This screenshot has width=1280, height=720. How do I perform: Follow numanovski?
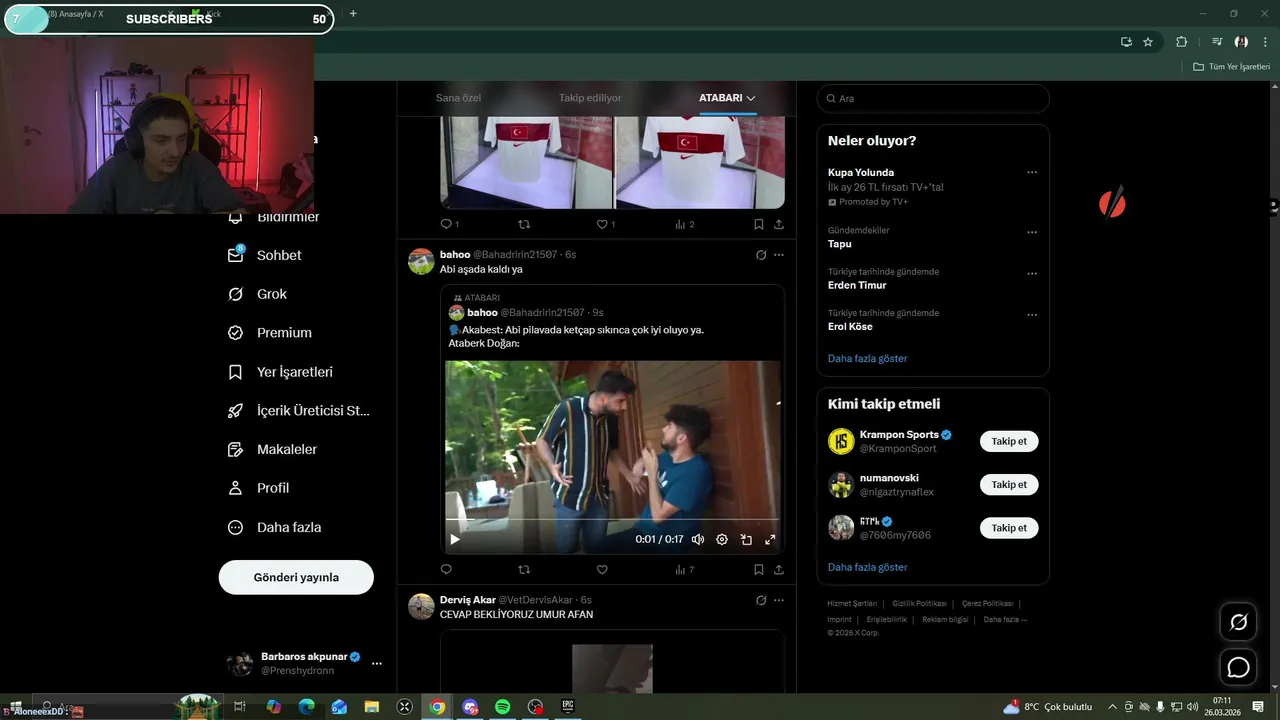coord(1009,484)
